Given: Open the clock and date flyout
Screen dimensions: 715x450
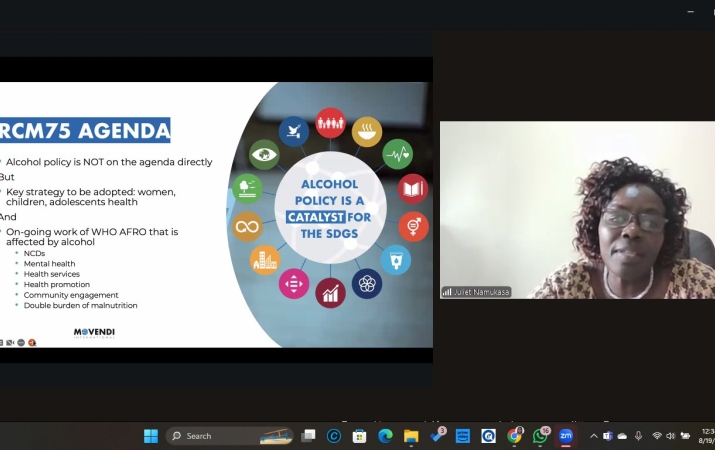Looking at the screenshot, I should [706, 436].
